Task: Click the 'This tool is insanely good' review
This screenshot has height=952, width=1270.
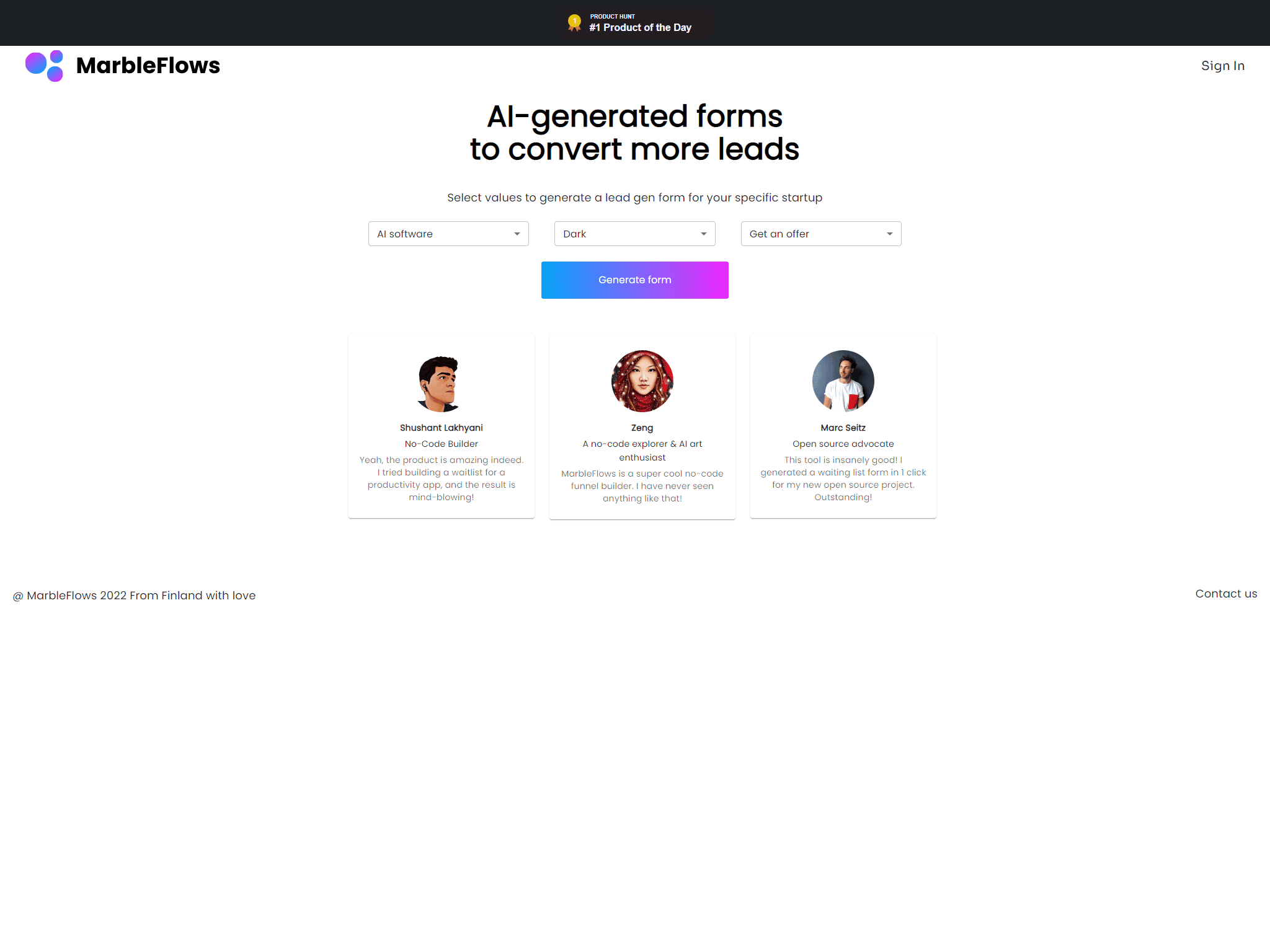Action: point(843,478)
